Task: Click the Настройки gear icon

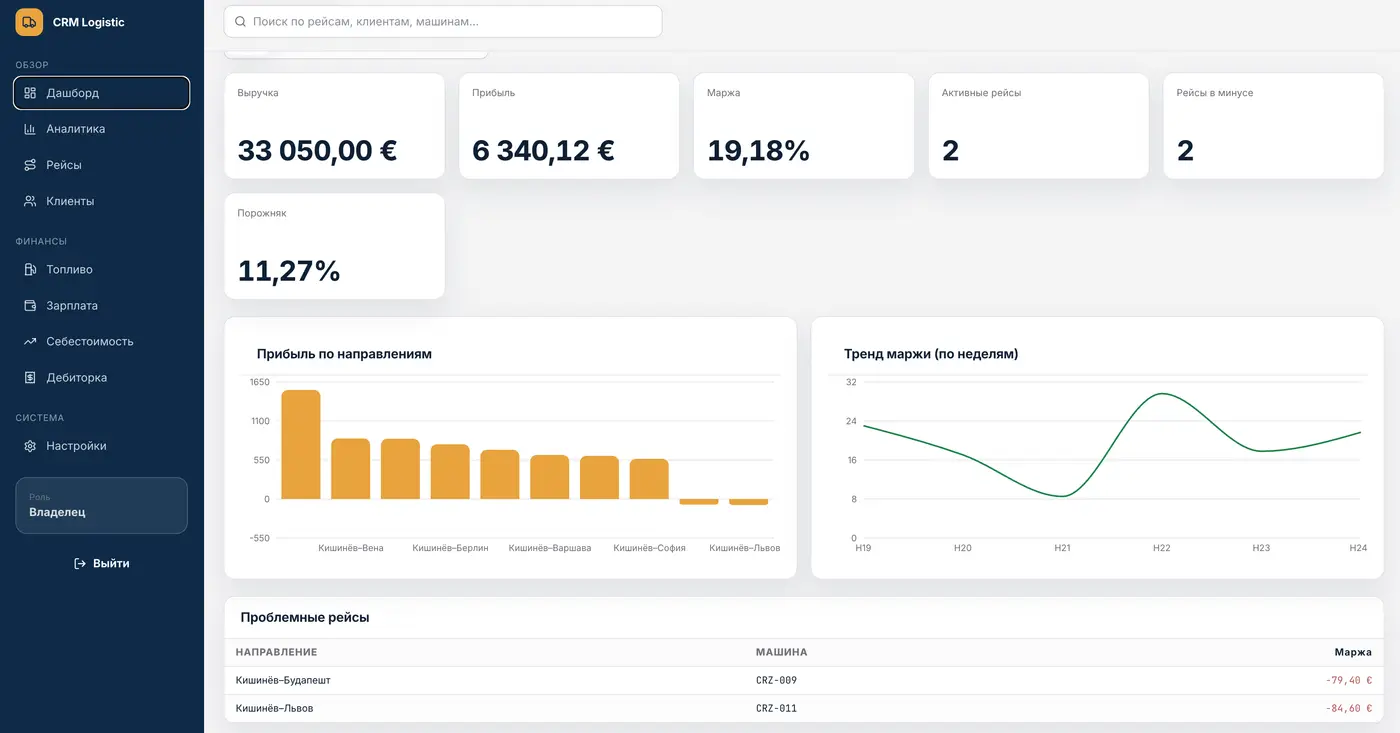Action: click(30, 446)
